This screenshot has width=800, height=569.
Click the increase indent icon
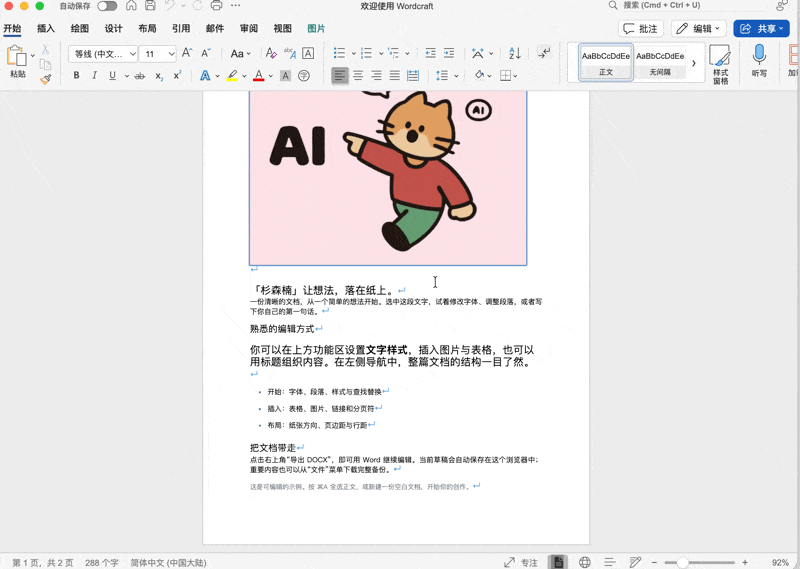[x=449, y=53]
